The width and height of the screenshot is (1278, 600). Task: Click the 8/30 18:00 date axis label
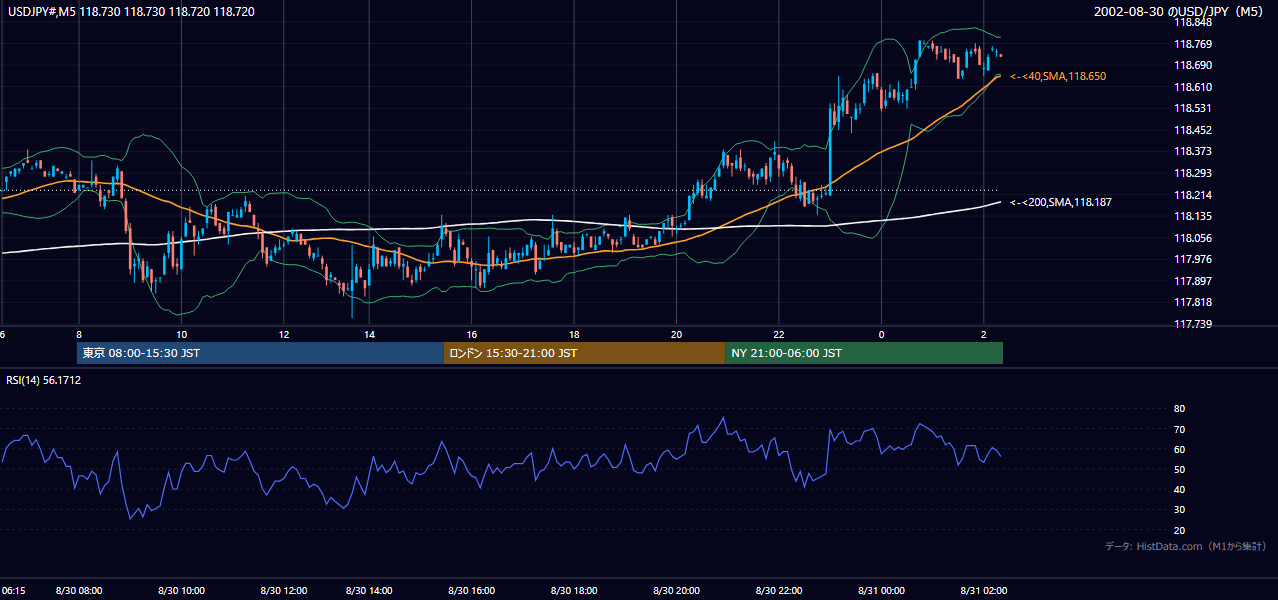[x=574, y=591]
